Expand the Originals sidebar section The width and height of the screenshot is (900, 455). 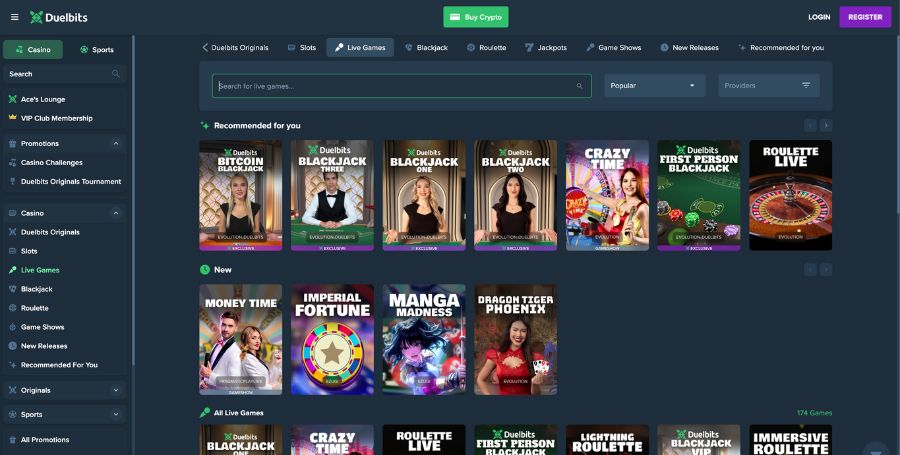point(116,390)
